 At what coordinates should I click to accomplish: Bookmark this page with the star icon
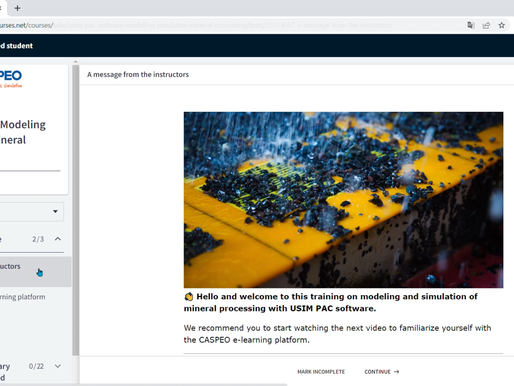click(501, 25)
